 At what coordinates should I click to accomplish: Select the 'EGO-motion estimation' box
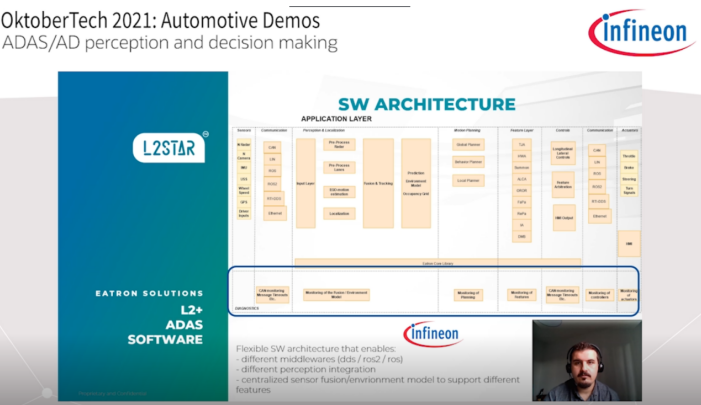pyautogui.click(x=339, y=192)
